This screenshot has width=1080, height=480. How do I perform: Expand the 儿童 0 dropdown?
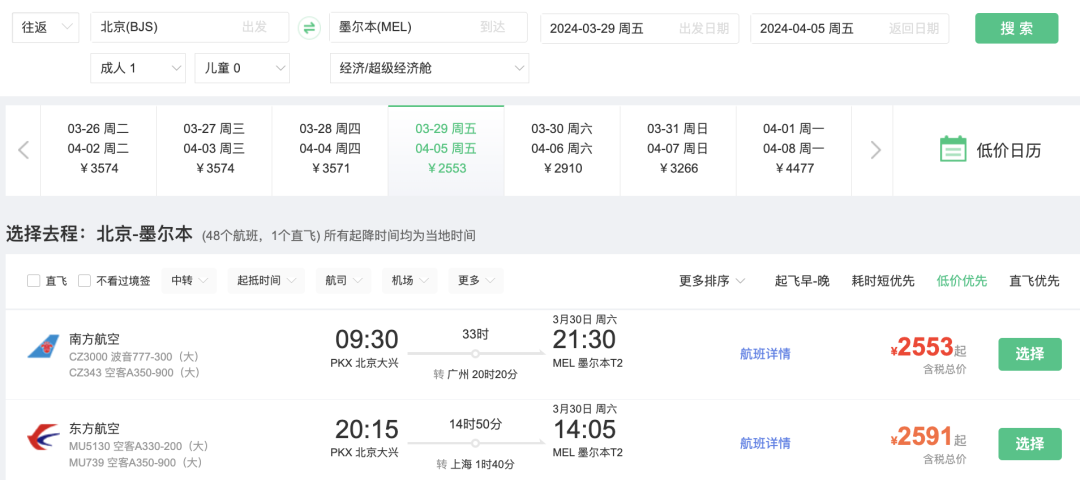(x=242, y=68)
